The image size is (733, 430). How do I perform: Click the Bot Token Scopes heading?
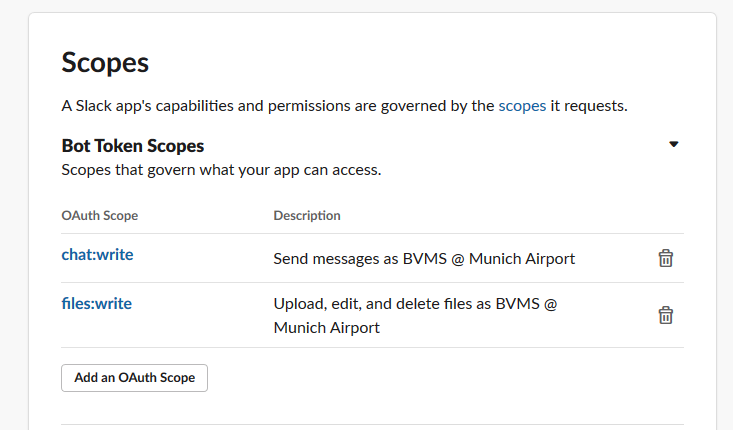[x=133, y=146]
